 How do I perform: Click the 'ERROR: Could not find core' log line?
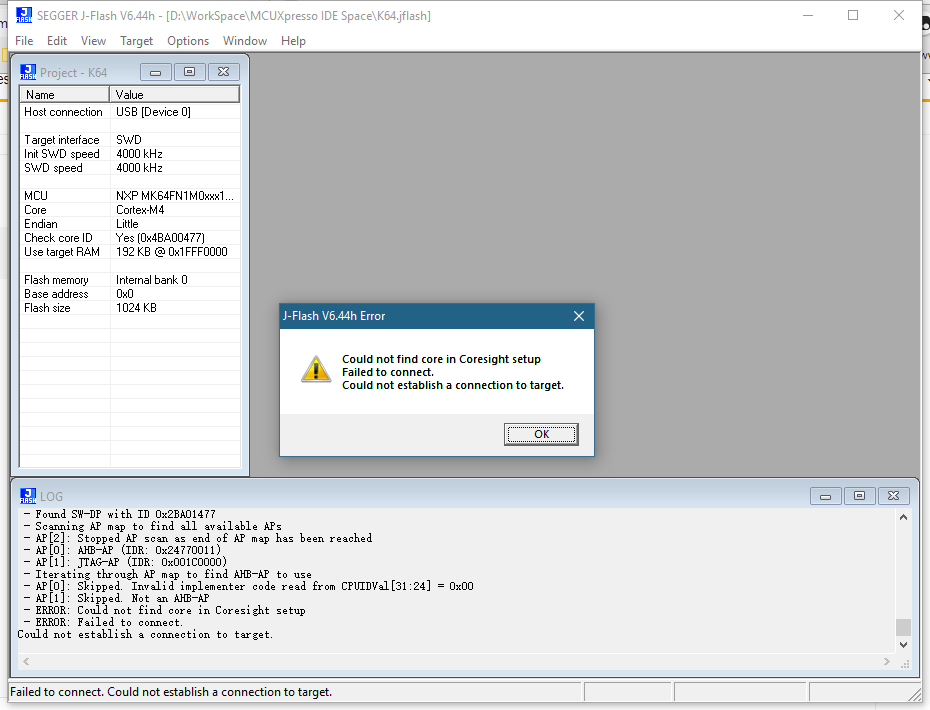(164, 610)
